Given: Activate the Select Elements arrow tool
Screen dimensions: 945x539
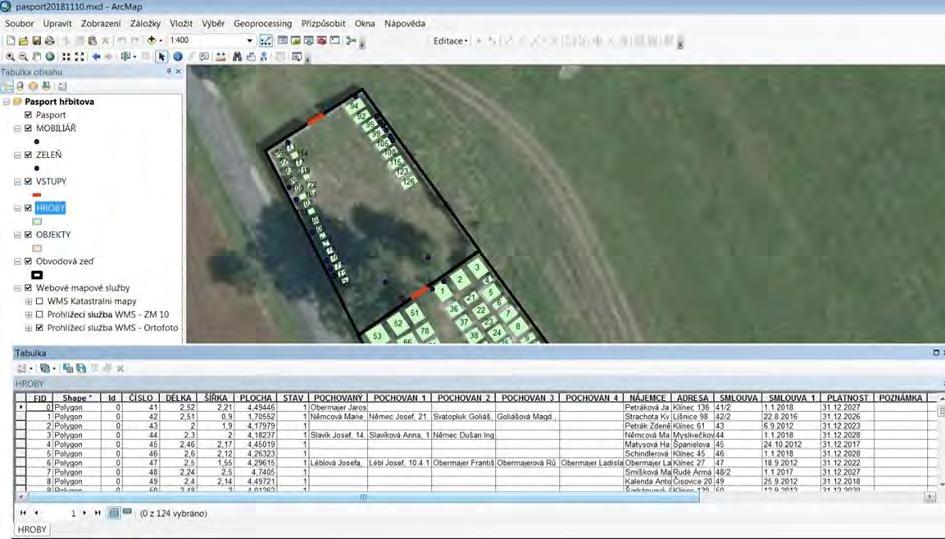Looking at the screenshot, I should [161, 57].
